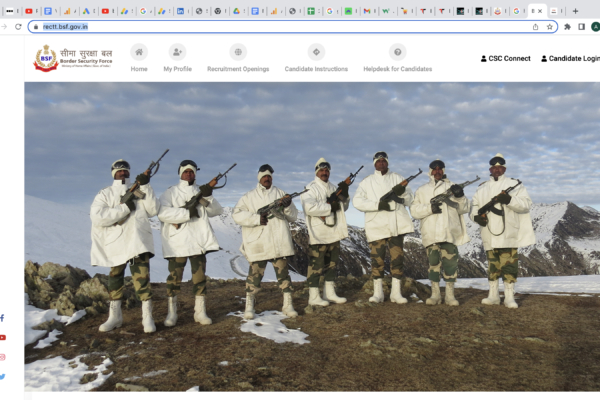Switch to the Gmail browser tab
The image size is (600, 400).
(367, 11)
